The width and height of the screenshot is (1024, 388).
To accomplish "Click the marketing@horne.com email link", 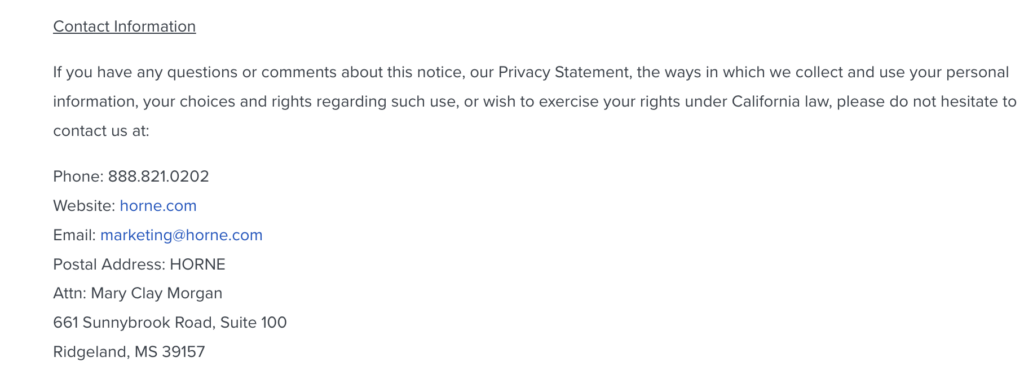I will (182, 235).
